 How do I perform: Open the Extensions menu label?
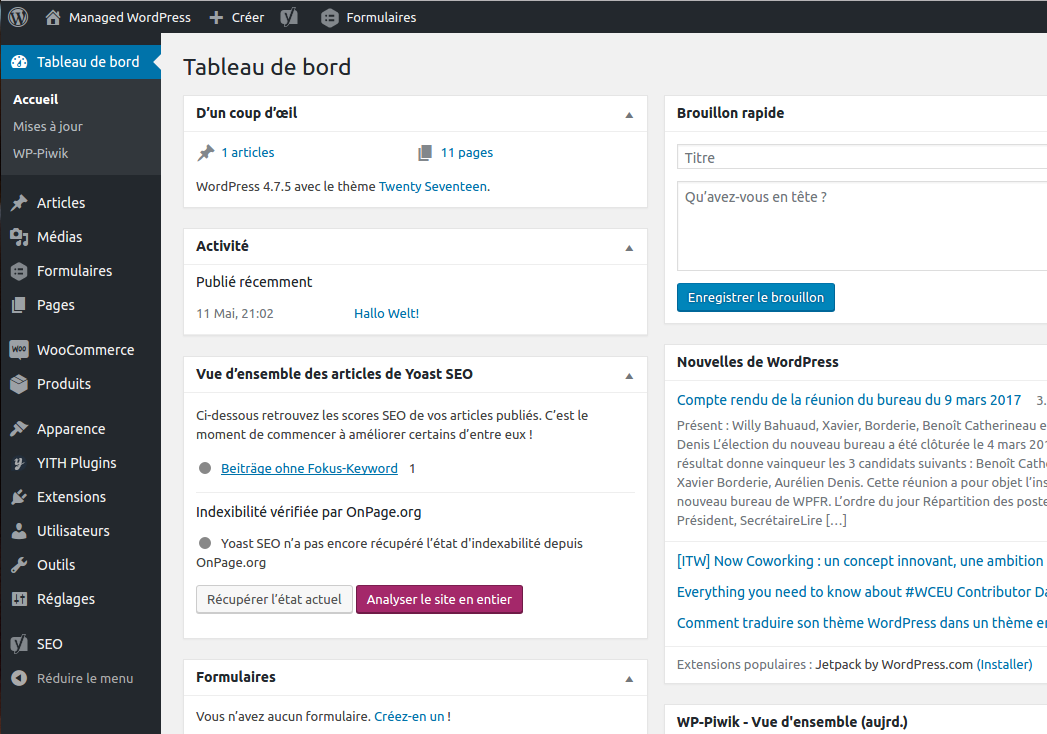[x=71, y=497]
